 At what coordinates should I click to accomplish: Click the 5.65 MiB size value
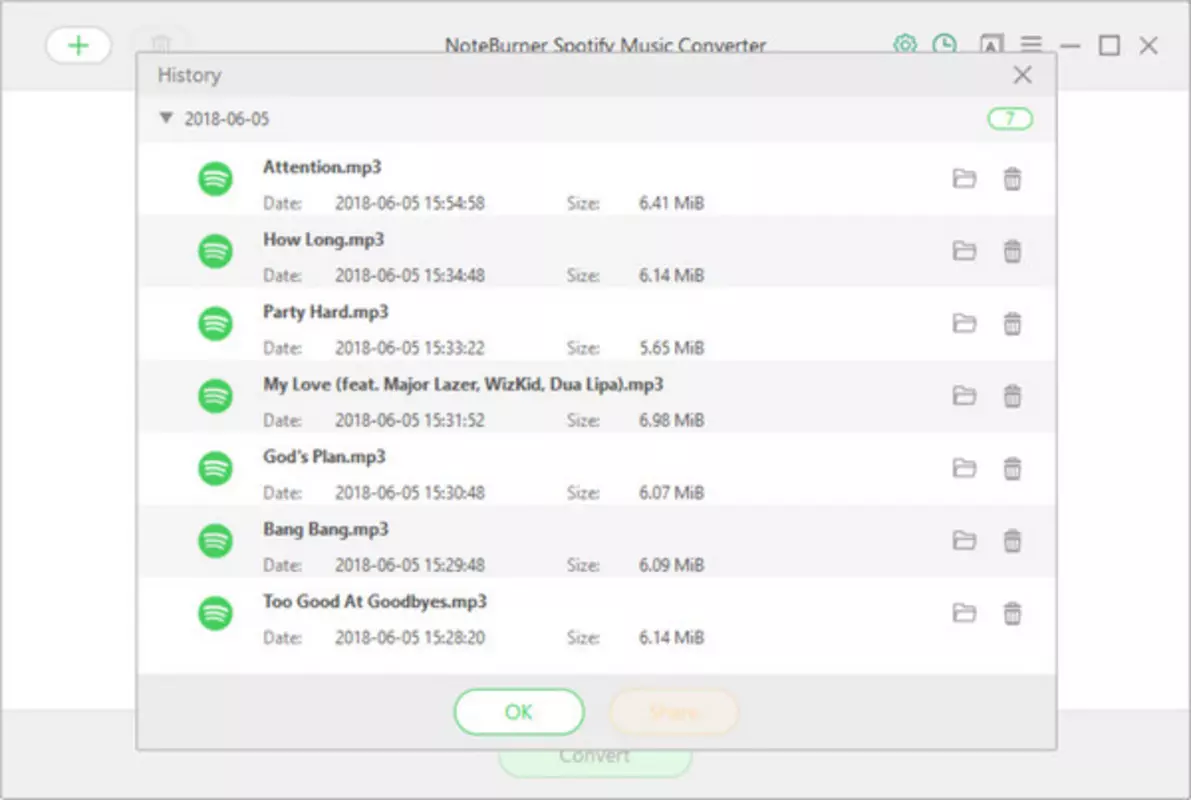671,348
